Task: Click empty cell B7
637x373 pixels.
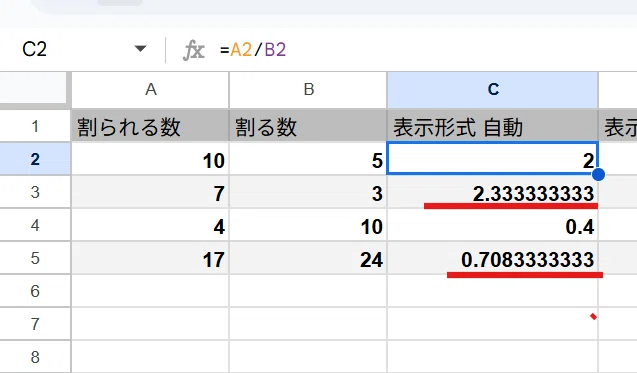Action: tap(308, 324)
